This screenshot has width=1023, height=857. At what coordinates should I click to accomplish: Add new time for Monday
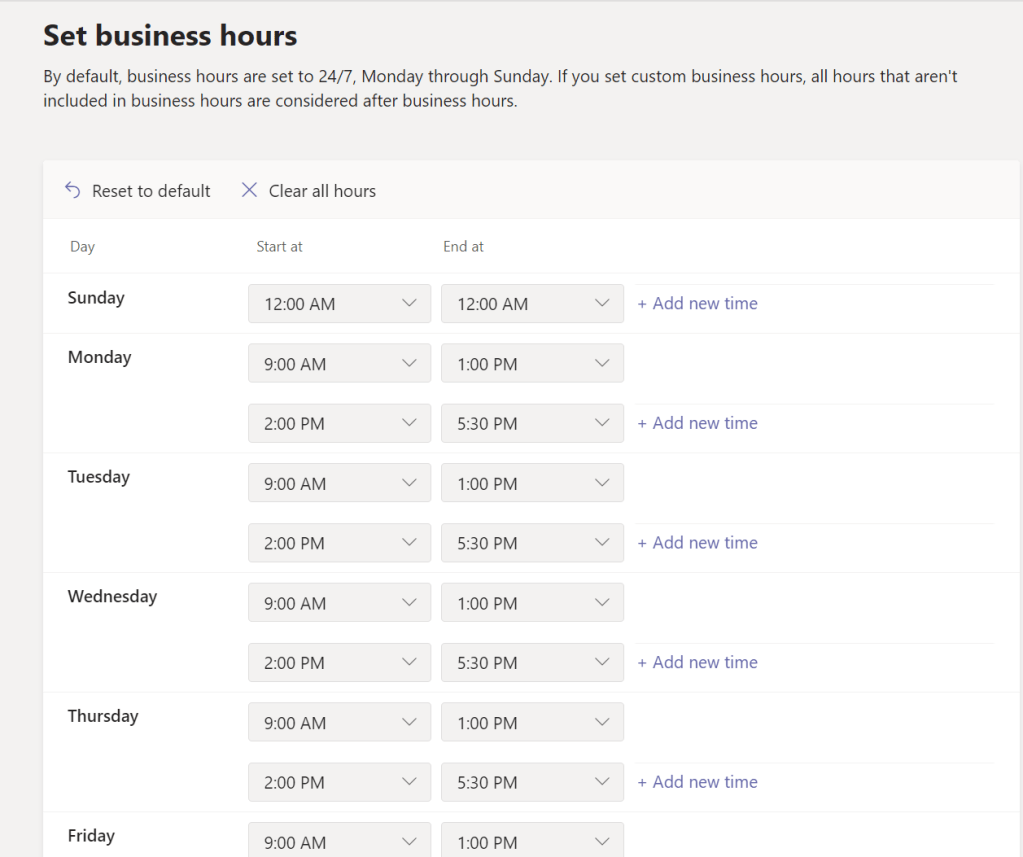pyautogui.click(x=698, y=423)
